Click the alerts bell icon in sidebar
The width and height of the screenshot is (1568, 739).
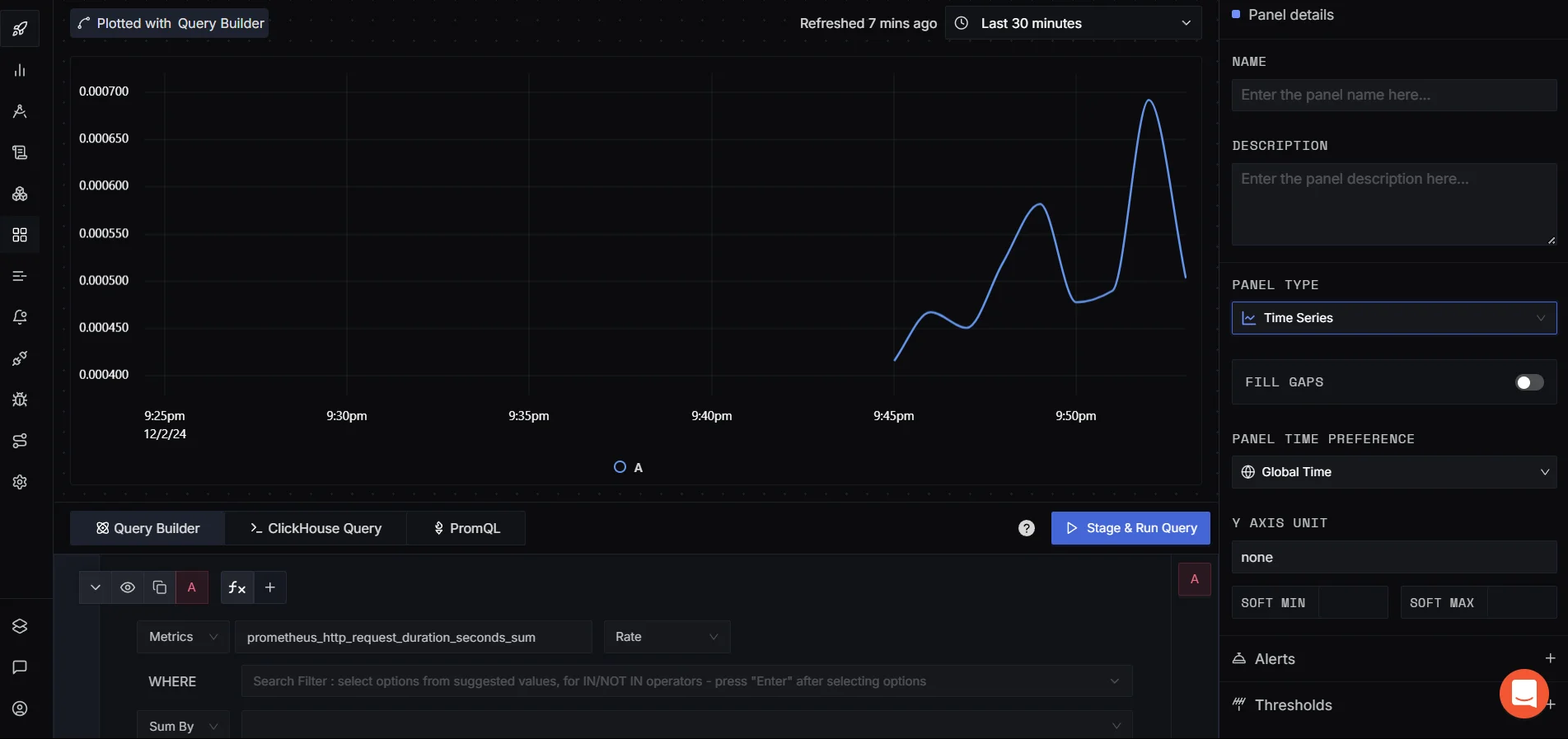[x=20, y=317]
